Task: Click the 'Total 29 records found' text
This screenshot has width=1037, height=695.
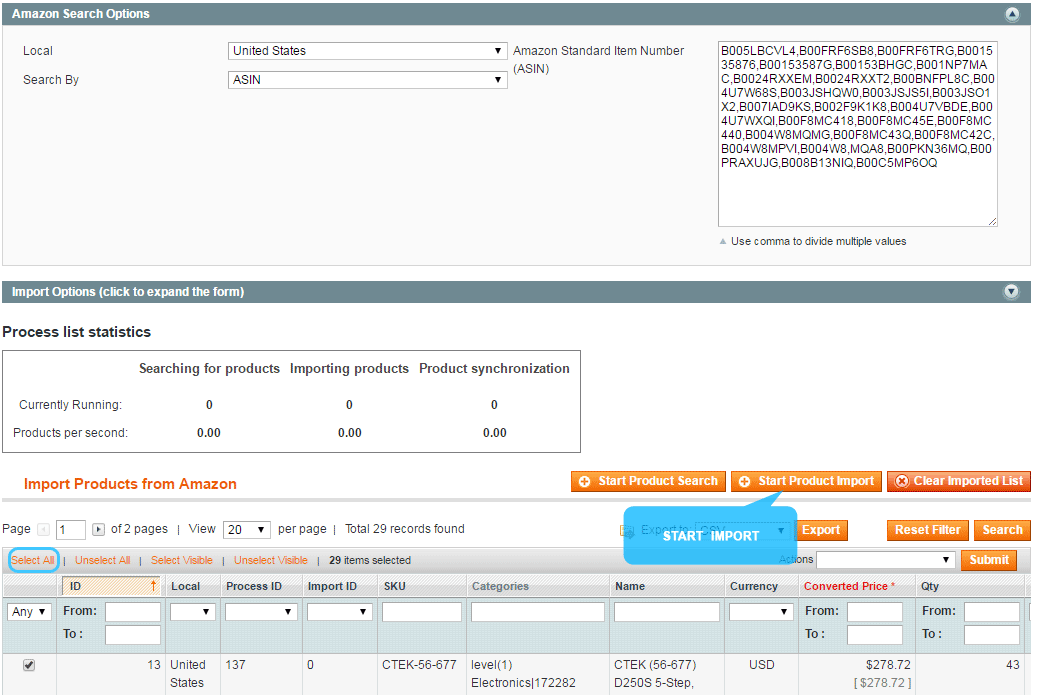Action: (x=405, y=529)
